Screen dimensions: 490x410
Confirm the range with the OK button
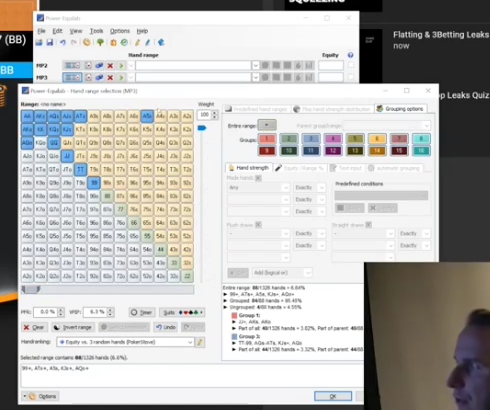[x=333, y=396]
